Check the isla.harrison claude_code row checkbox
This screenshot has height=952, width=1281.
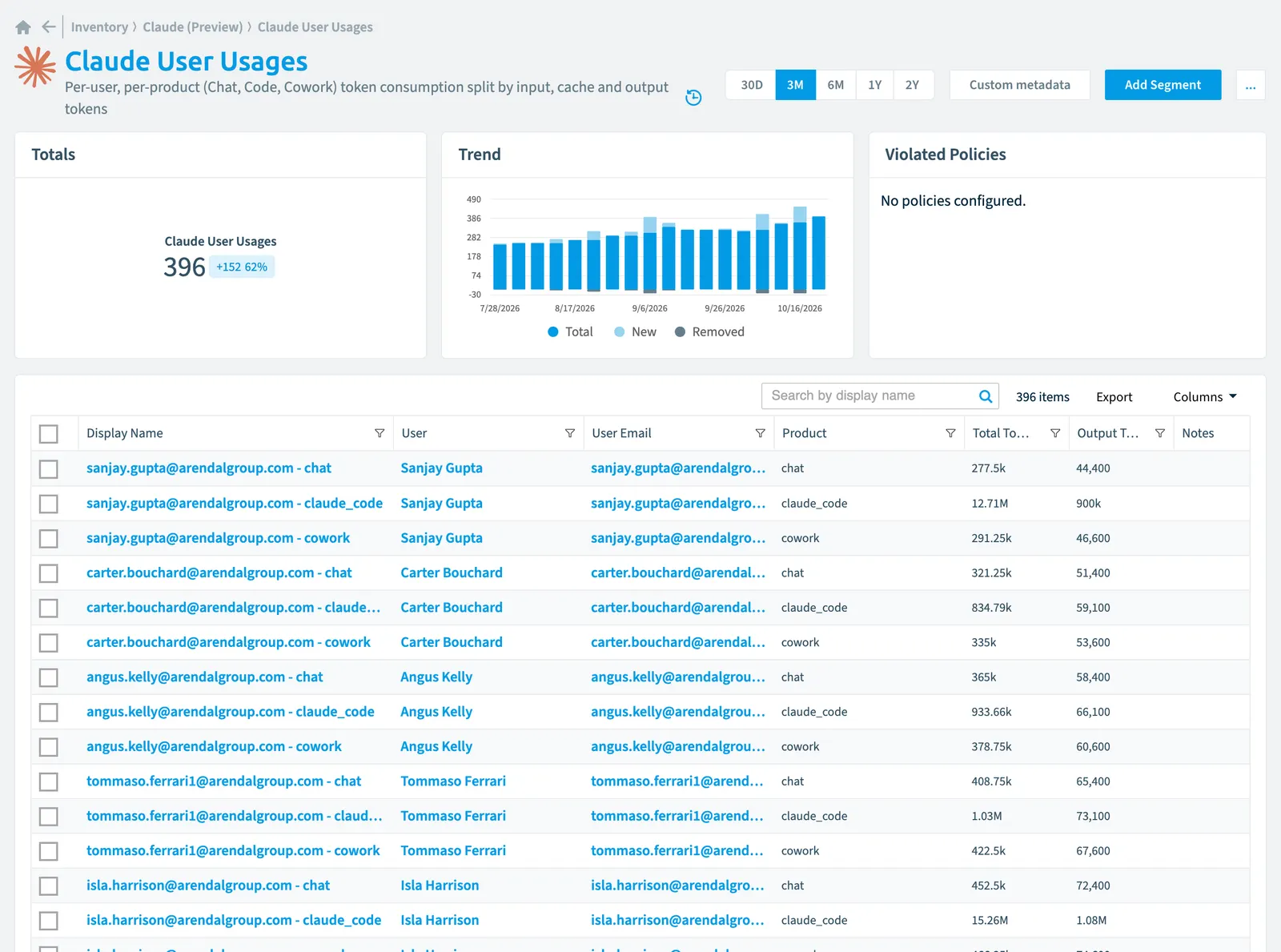point(49,921)
